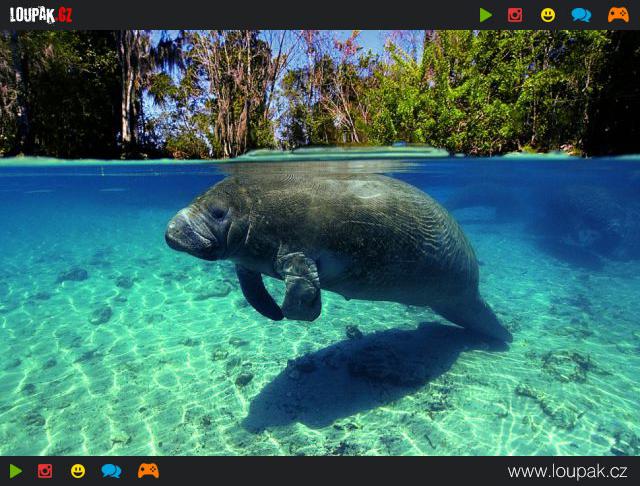
Task: Visit the www.loupak.cz link in the footer
Action: (x=567, y=471)
